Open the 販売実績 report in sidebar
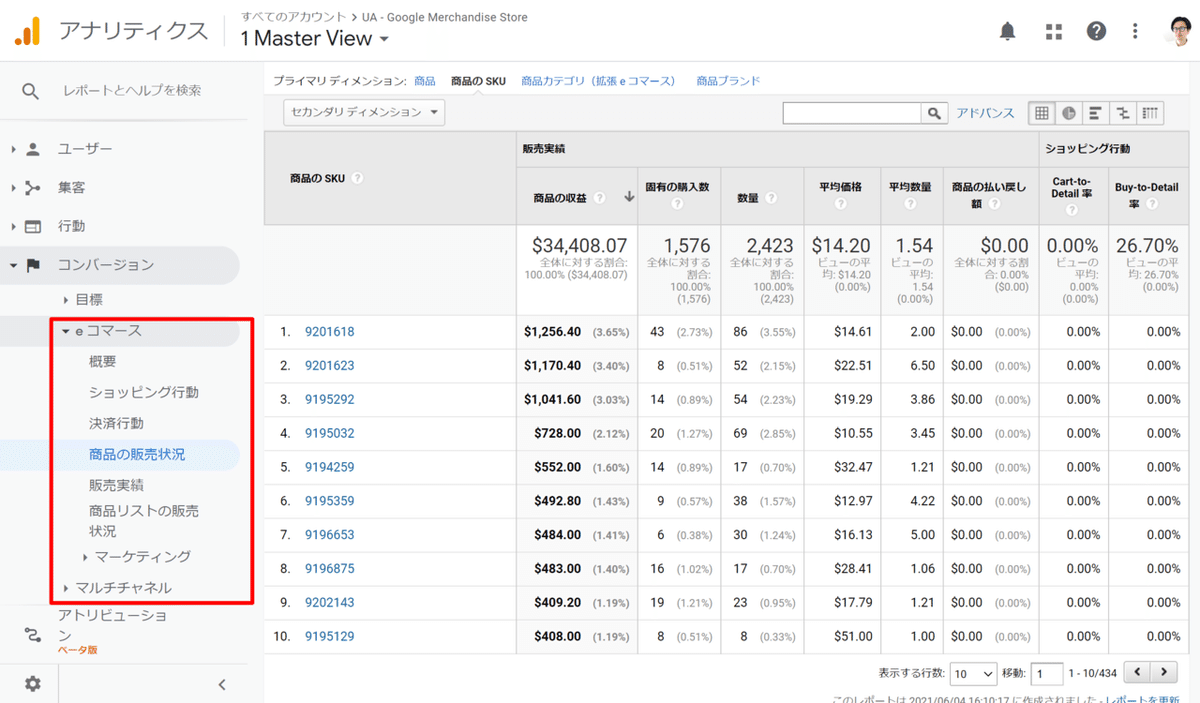 116,485
